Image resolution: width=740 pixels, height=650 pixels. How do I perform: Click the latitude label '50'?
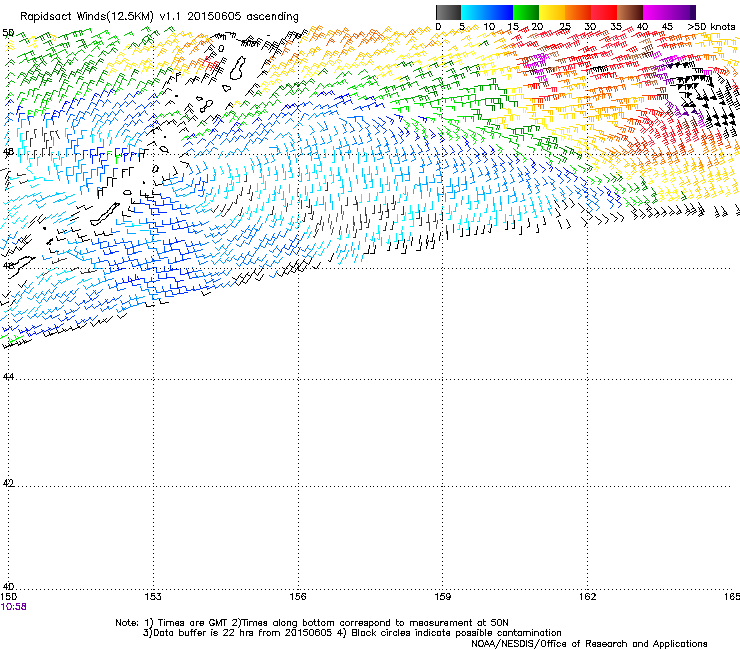click(x=8, y=33)
